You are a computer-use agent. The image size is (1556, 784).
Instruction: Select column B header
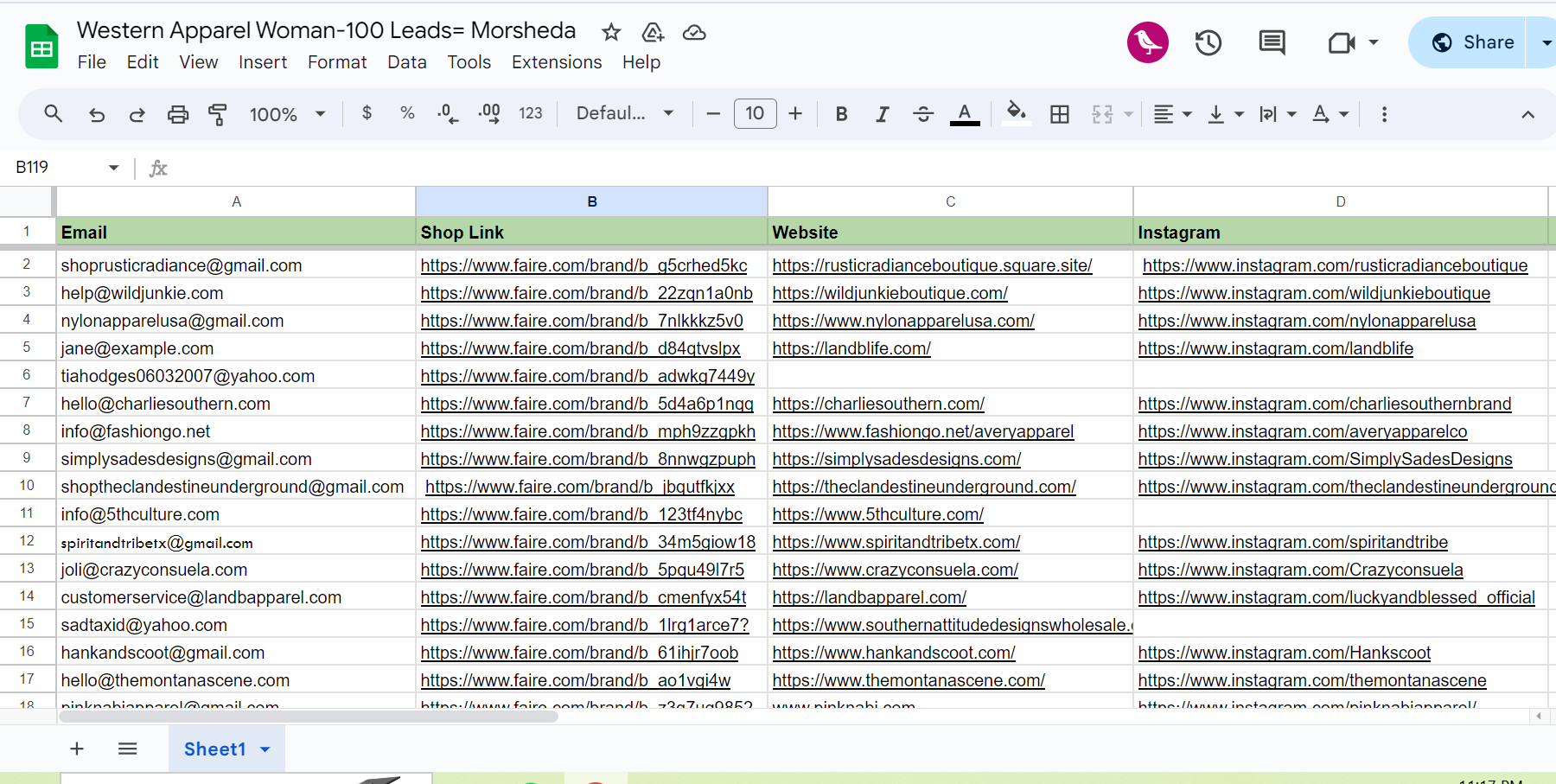click(x=592, y=201)
